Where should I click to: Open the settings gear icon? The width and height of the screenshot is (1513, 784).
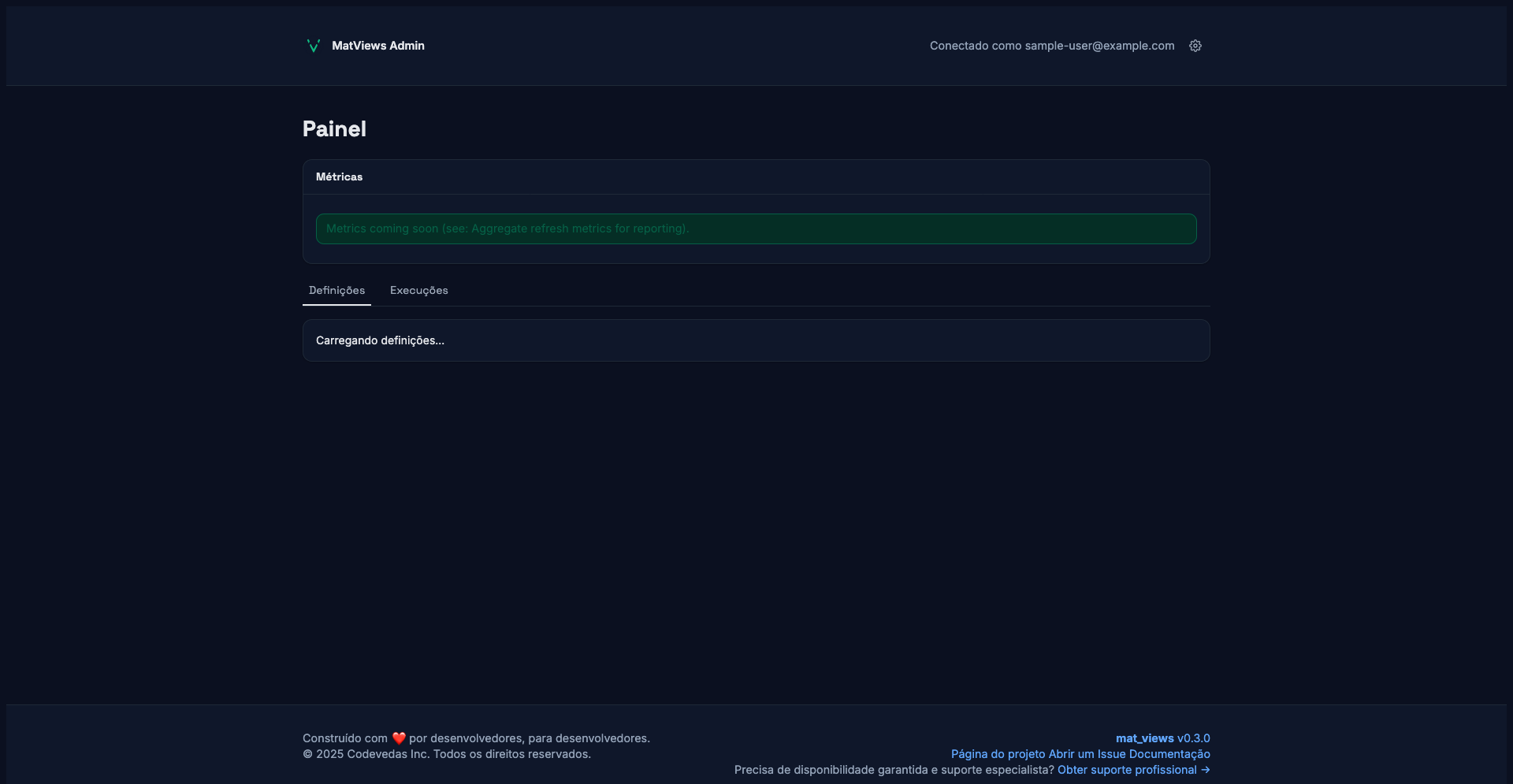tap(1195, 46)
